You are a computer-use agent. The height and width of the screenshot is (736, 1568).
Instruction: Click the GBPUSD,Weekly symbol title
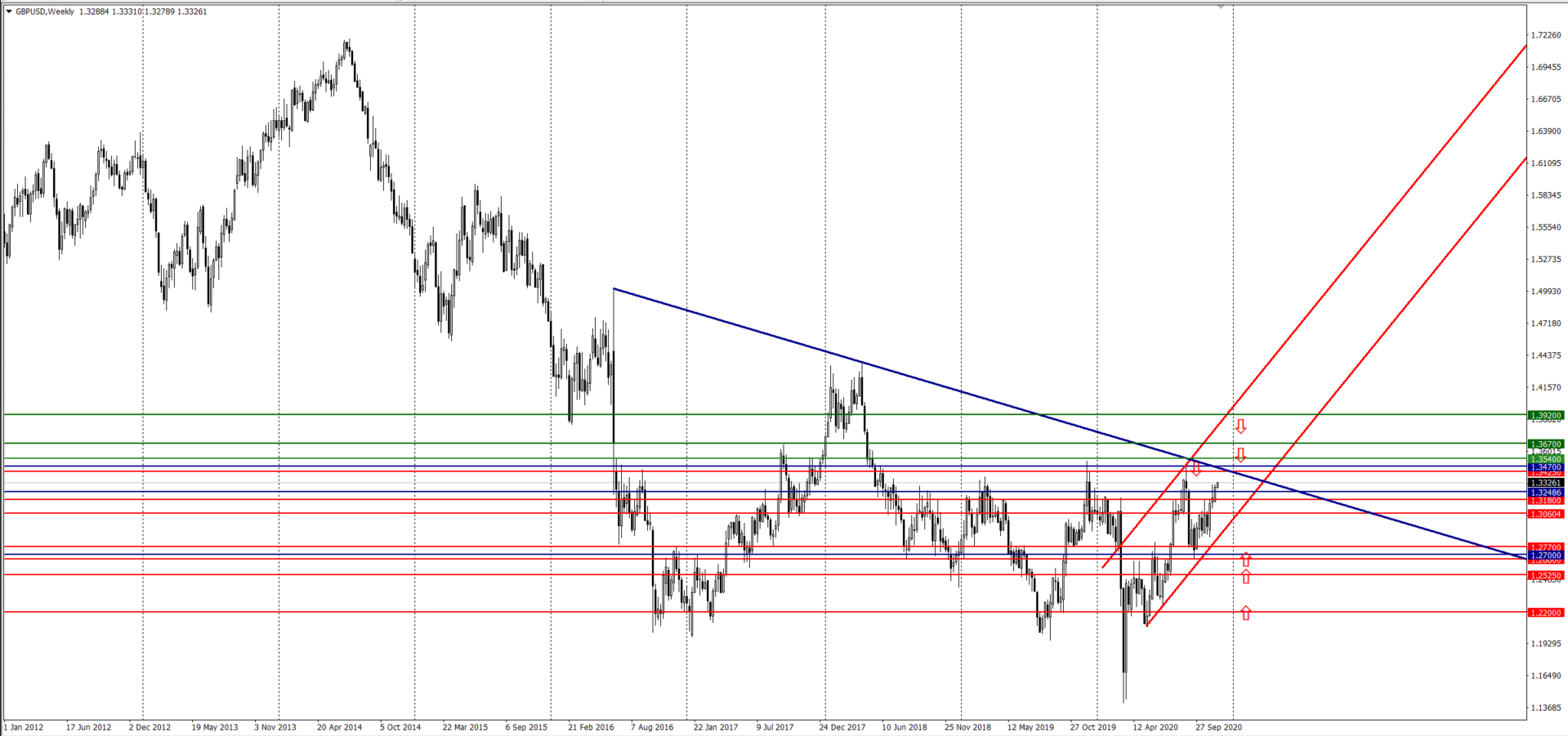pos(45,11)
